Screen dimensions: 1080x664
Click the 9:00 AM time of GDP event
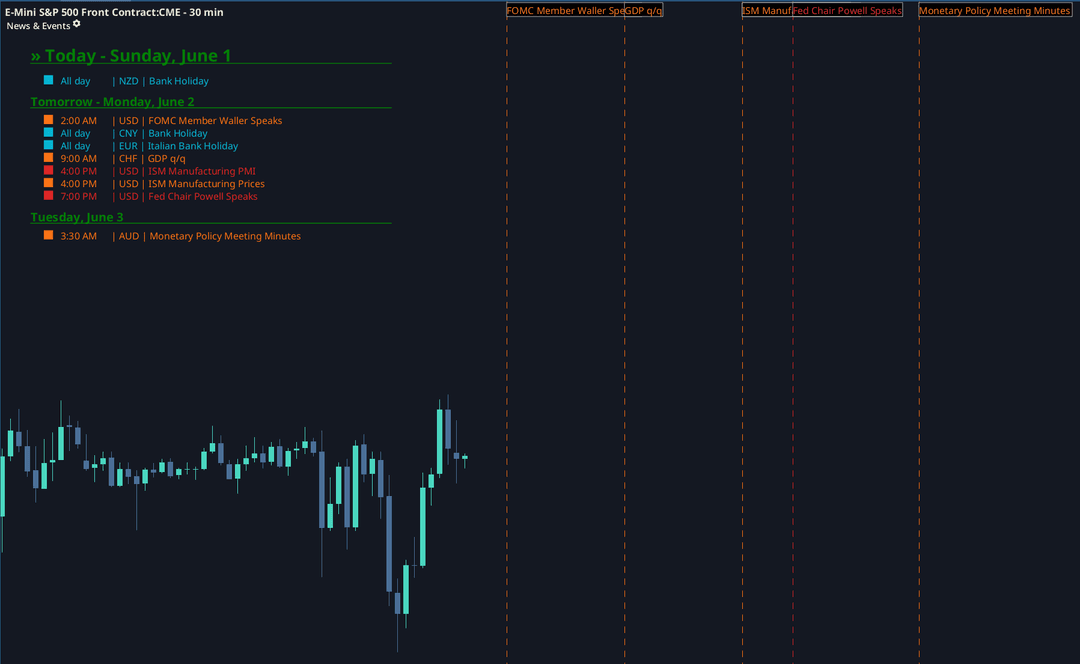pyautogui.click(x=79, y=158)
